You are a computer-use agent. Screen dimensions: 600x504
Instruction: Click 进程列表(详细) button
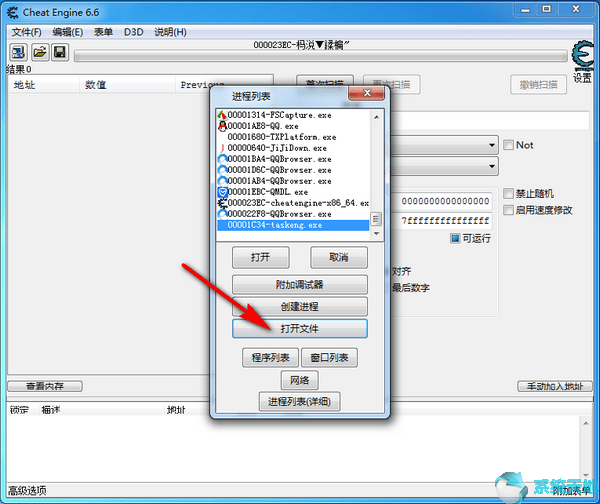coord(300,401)
